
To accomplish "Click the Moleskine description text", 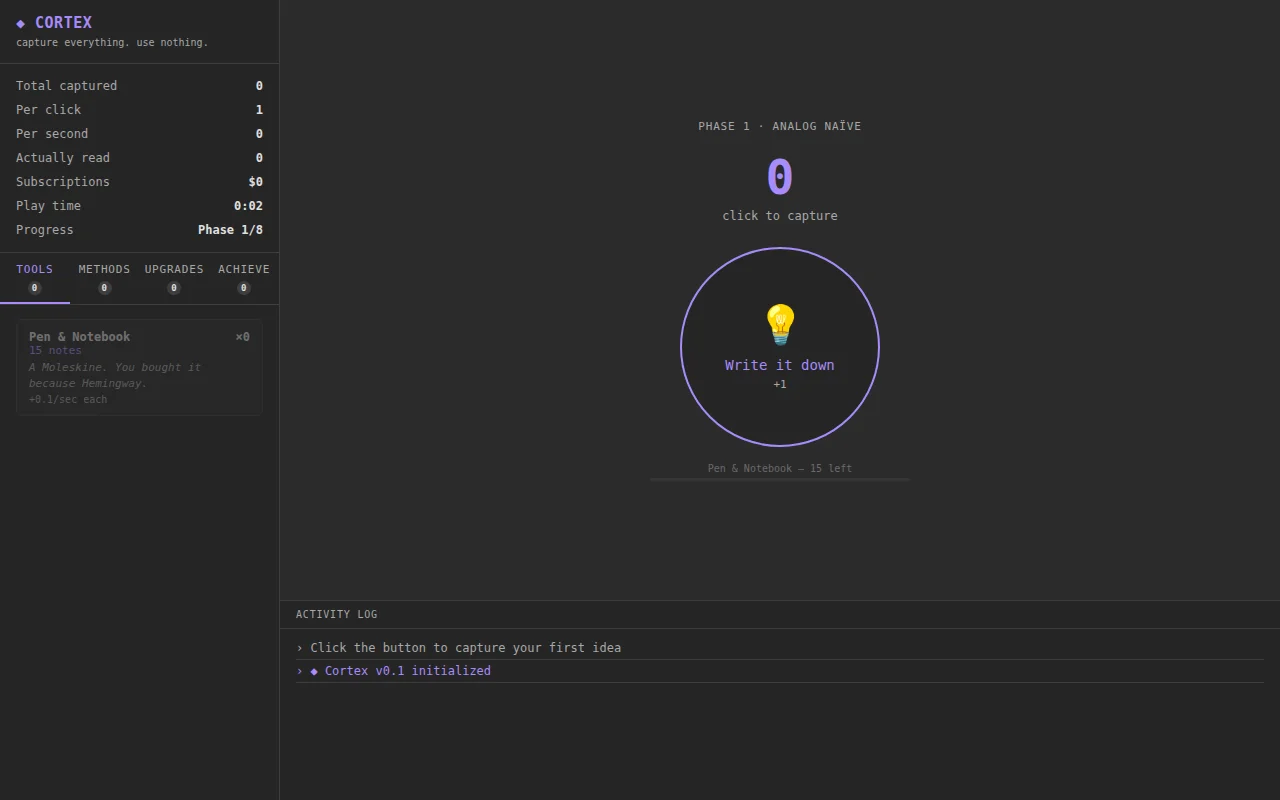I will (115, 375).
